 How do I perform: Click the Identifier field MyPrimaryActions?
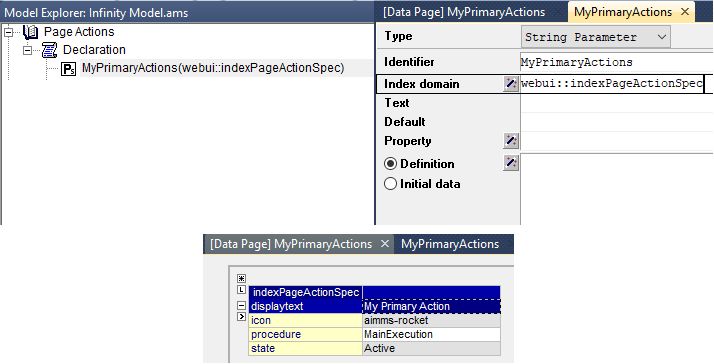pos(617,62)
